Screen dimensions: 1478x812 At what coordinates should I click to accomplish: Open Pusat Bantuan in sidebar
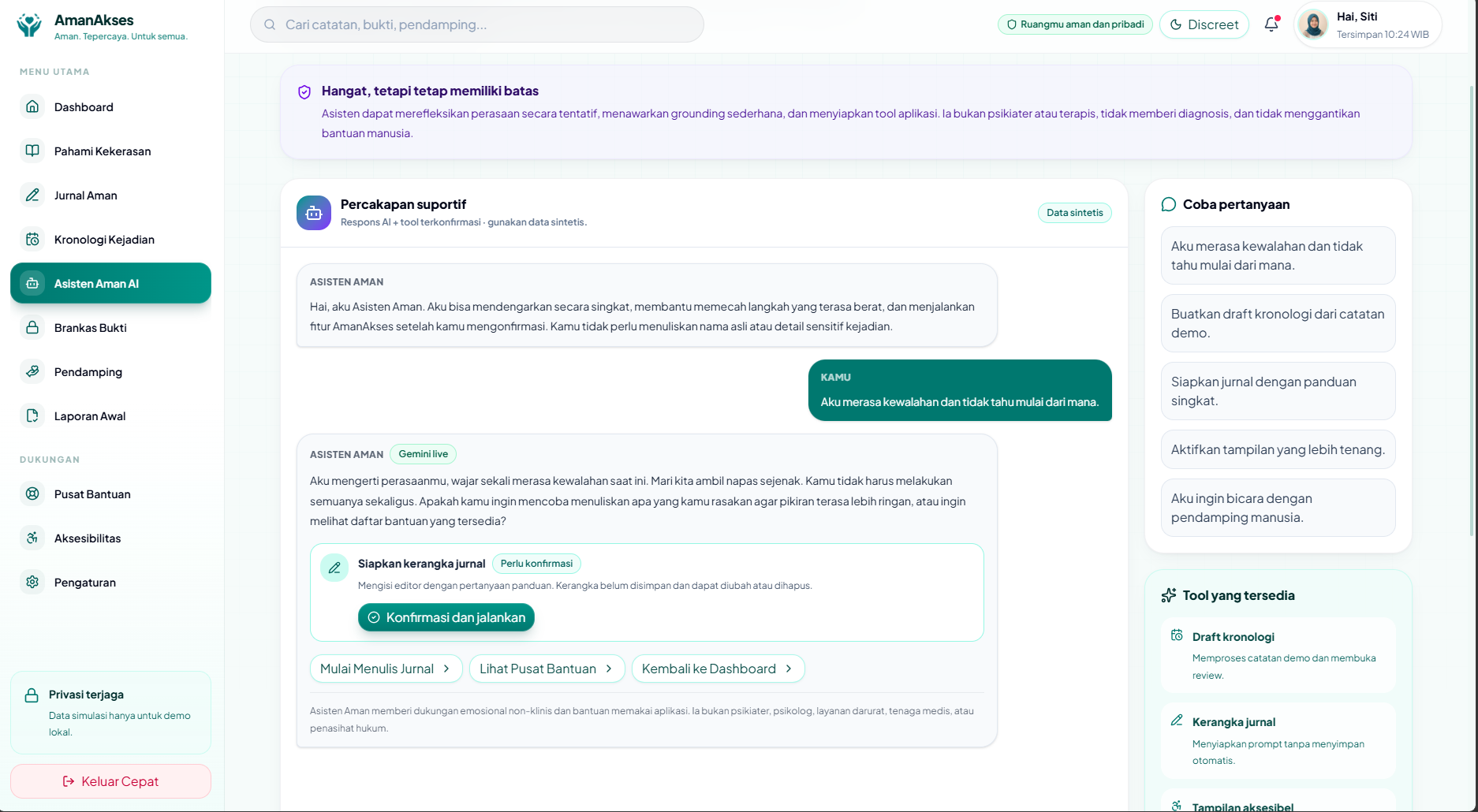pos(110,494)
